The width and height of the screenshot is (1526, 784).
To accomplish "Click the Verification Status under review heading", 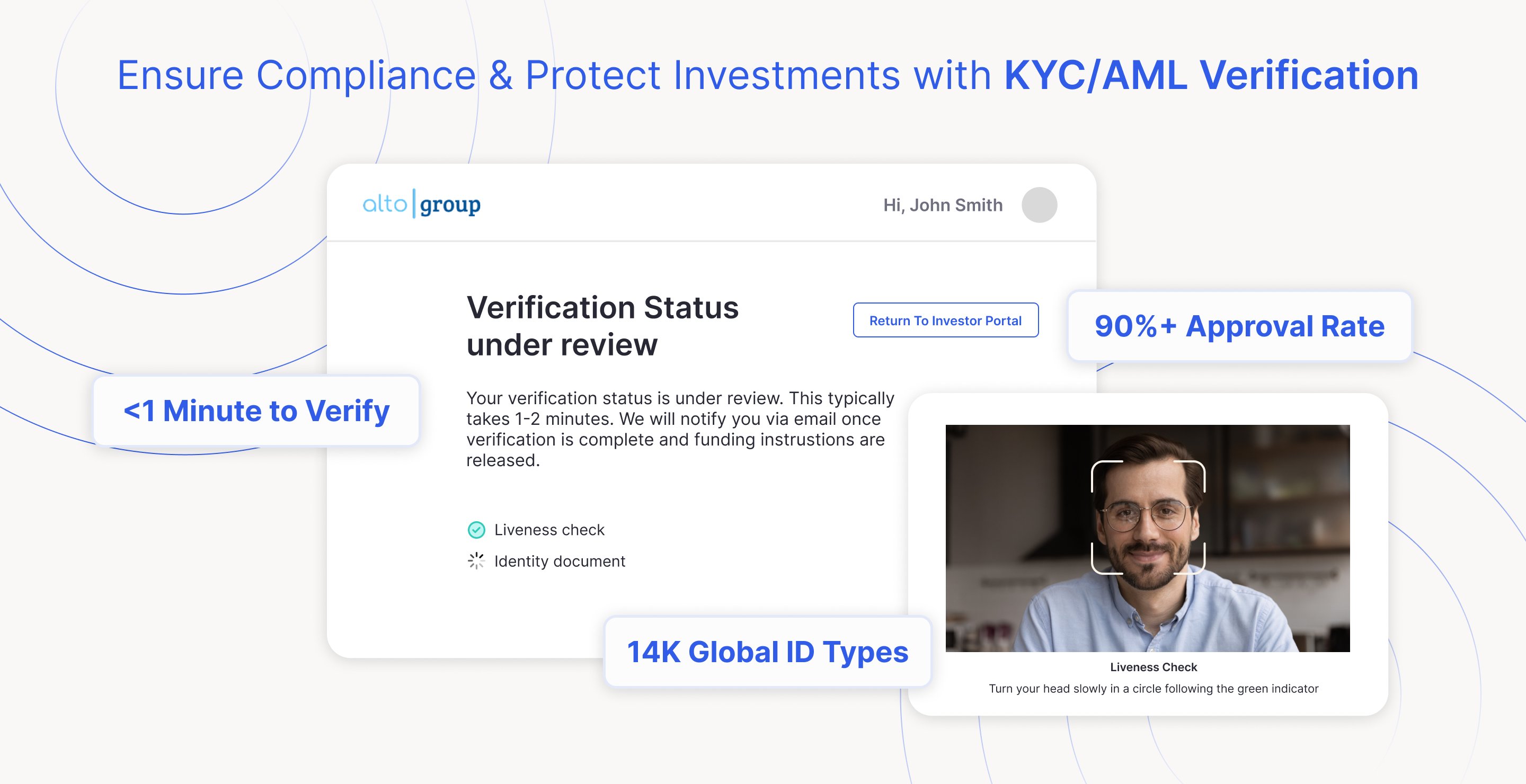I will pos(602,326).
